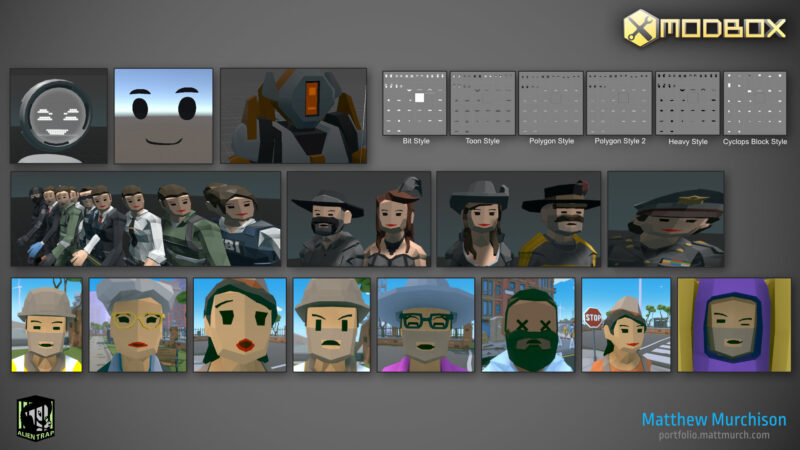Viewport: 800px width, 450px height.
Task: Open the Heavy Style face sheet thumbnail
Action: pos(687,103)
